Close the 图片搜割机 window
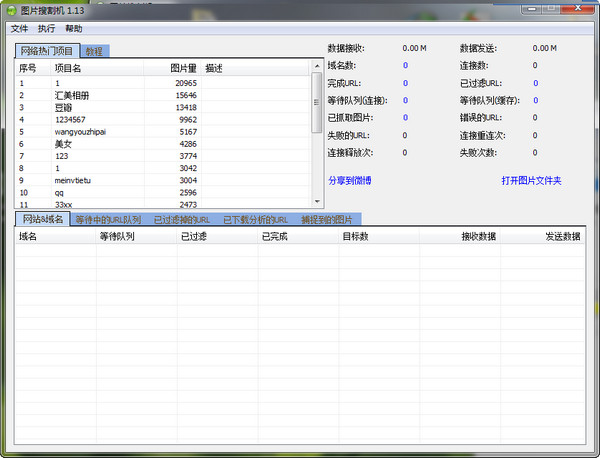This screenshot has width=600, height=458. coord(578,8)
